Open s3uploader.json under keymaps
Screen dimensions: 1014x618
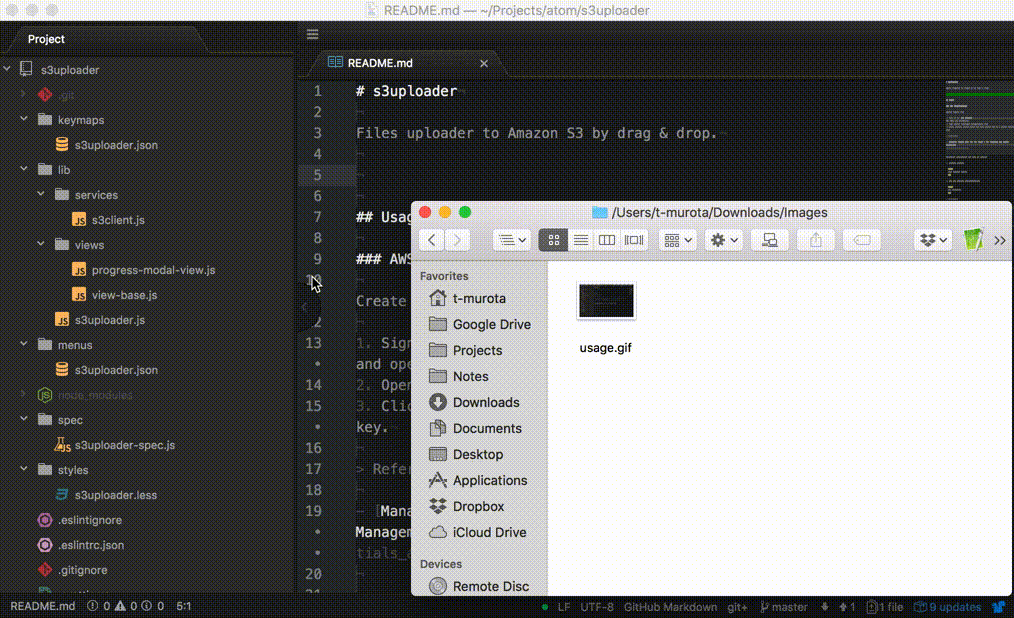pos(116,145)
